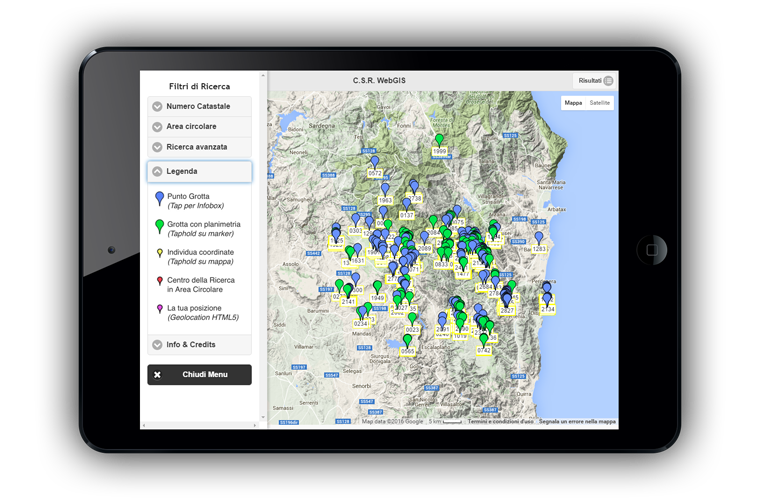Open the Risultati list button
The image size is (760, 500).
[x=595, y=80]
